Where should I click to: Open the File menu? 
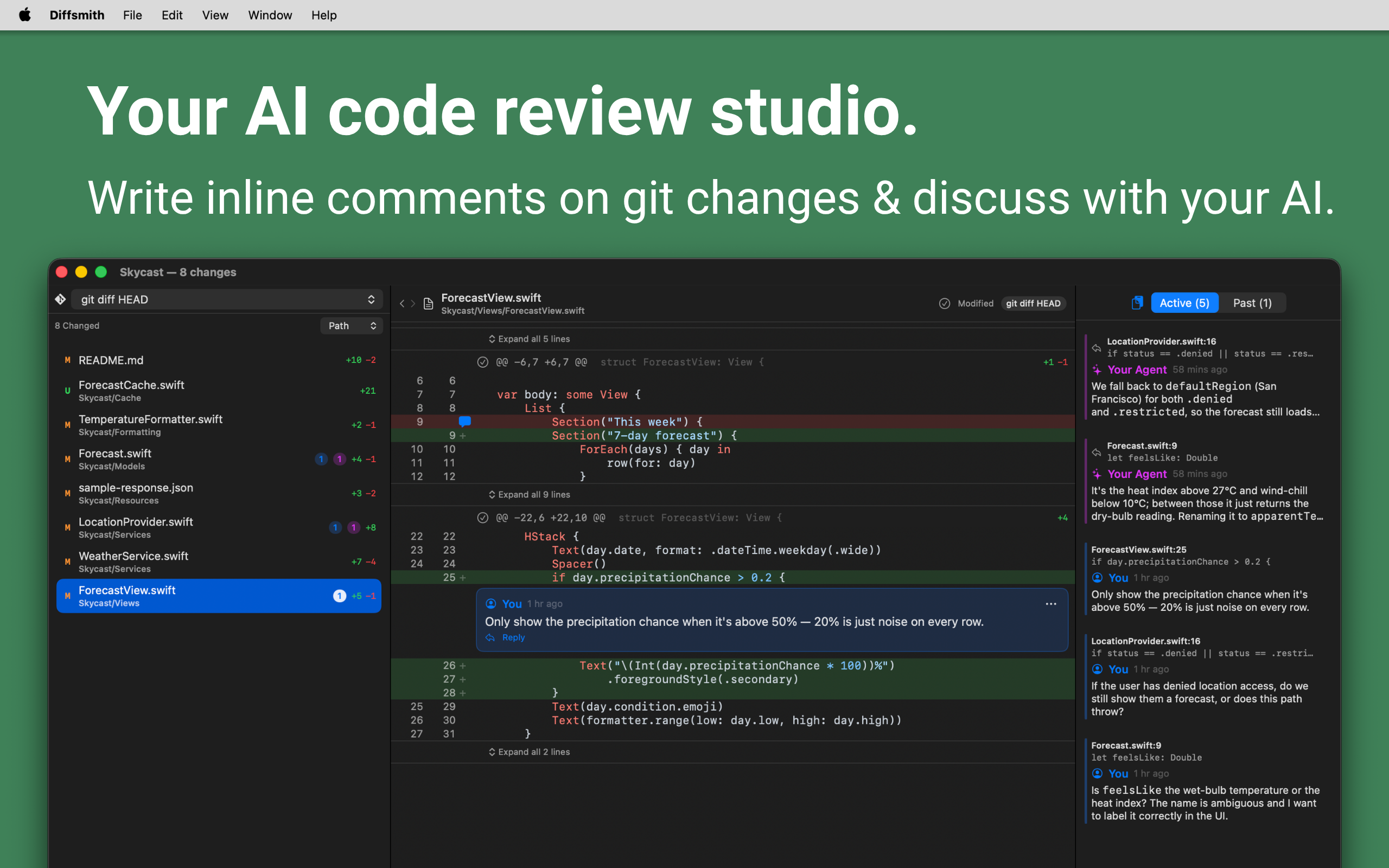(132, 15)
